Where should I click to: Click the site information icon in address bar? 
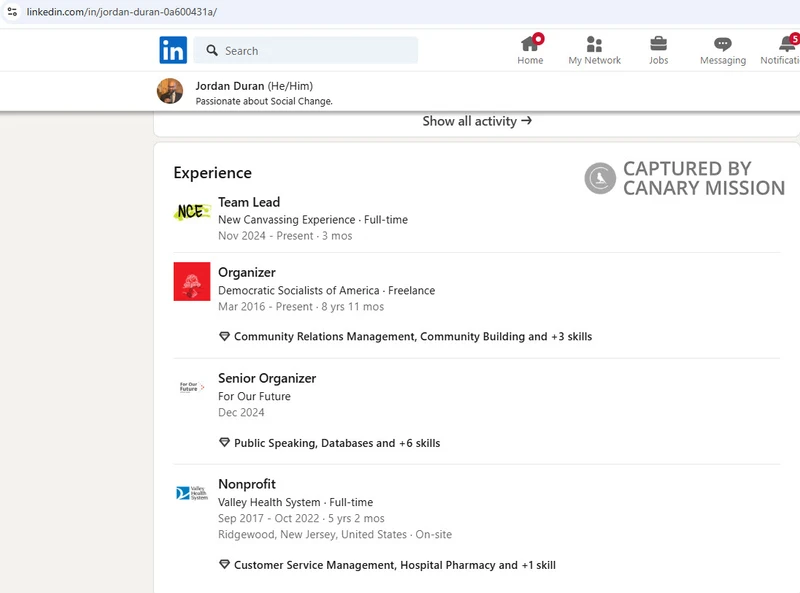pos(12,12)
